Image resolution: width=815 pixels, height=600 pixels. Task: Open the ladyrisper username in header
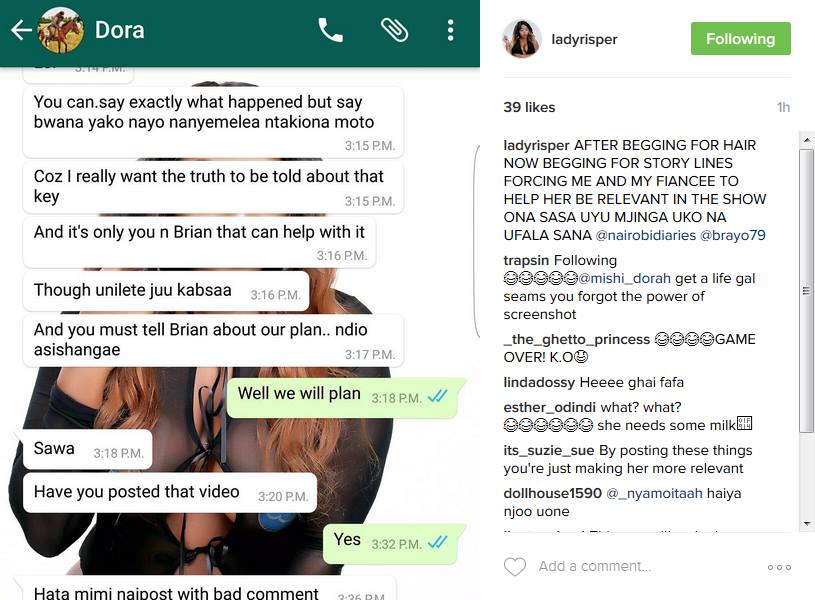(584, 40)
